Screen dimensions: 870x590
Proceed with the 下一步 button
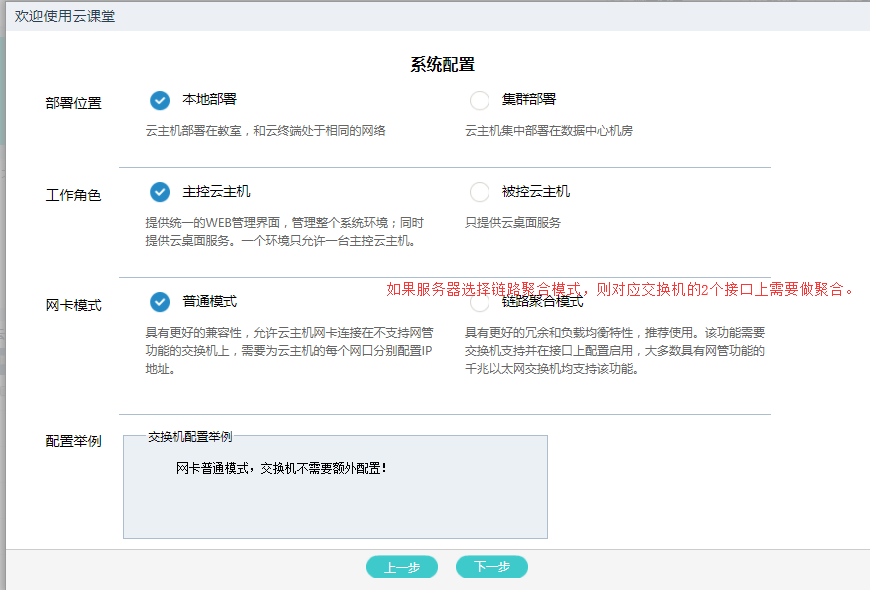[492, 567]
